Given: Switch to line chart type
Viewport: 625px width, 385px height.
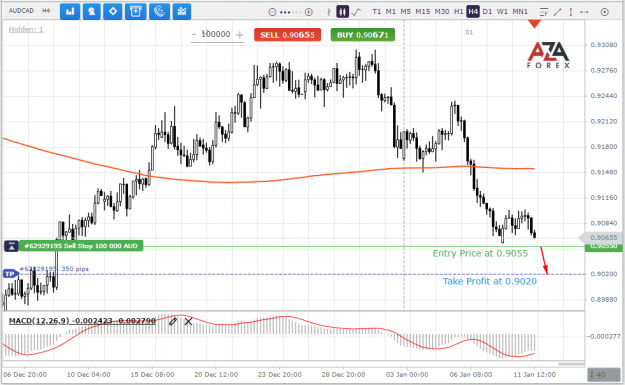Looking at the screenshot, I should 356,12.
